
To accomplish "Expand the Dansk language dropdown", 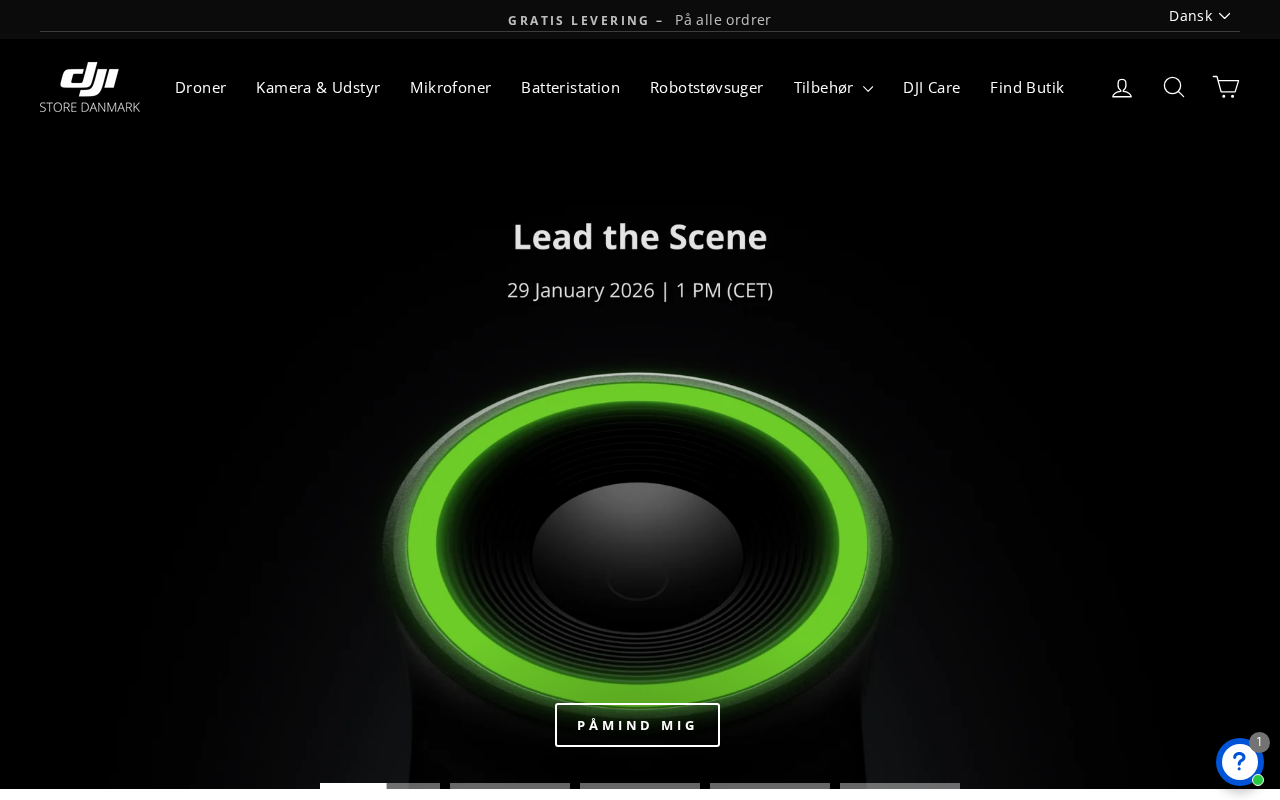I will (1199, 16).
